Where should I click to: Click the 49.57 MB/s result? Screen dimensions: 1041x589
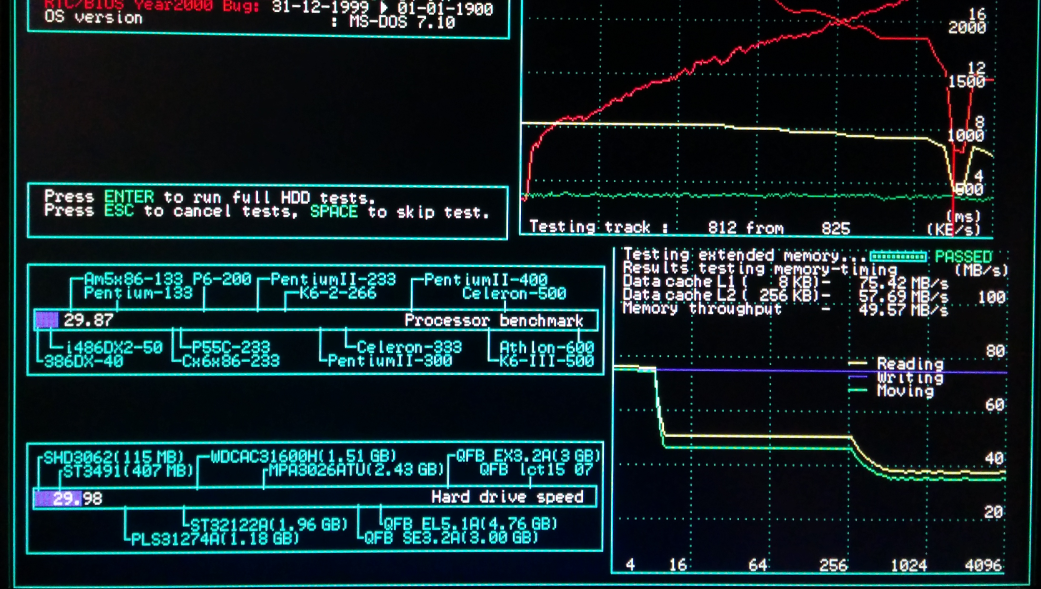(903, 310)
